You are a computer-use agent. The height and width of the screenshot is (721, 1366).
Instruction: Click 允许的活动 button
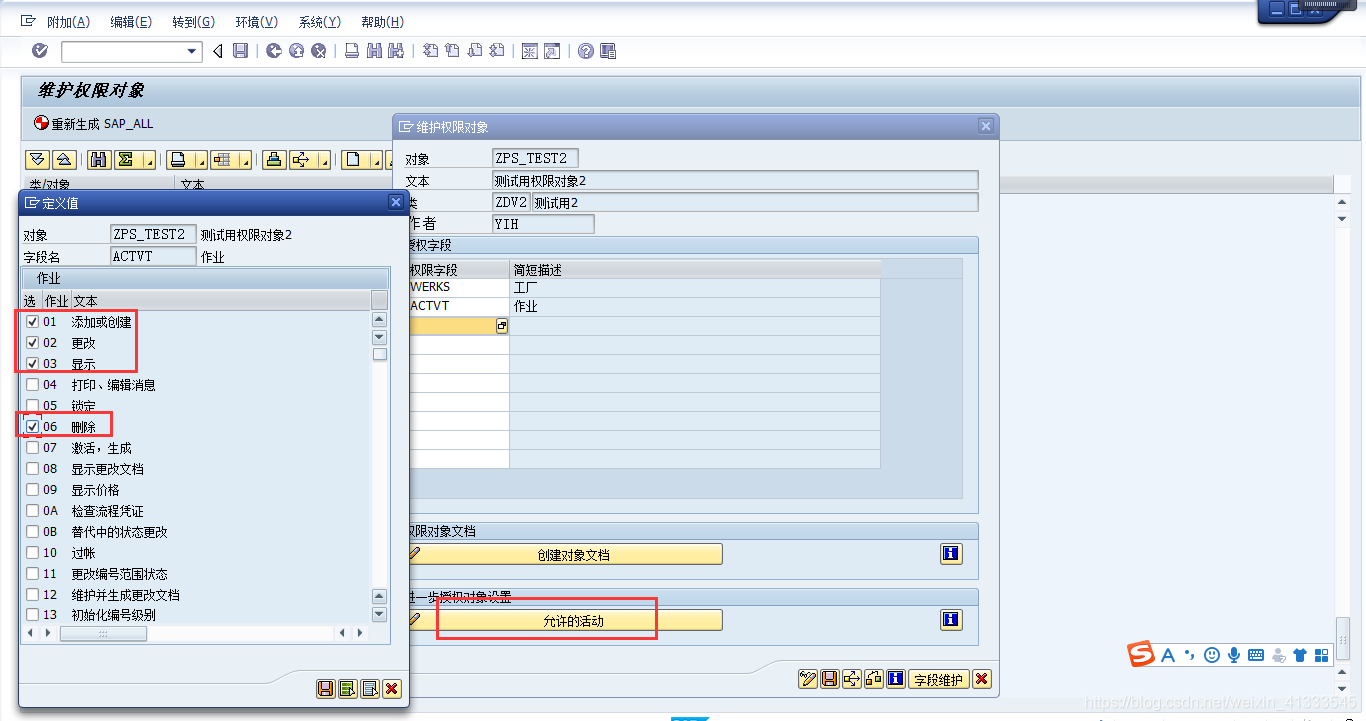point(566,621)
